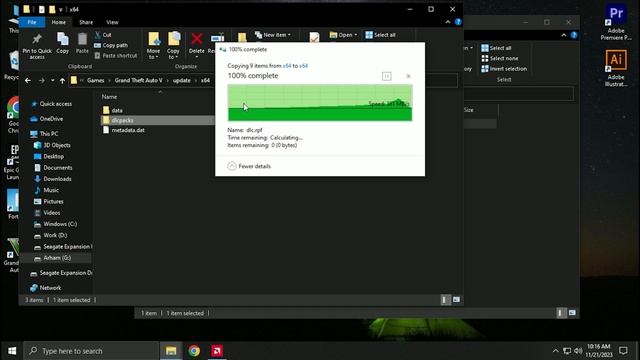Open OneDrive in the sidebar
This screenshot has height=360, width=640.
[51, 119]
